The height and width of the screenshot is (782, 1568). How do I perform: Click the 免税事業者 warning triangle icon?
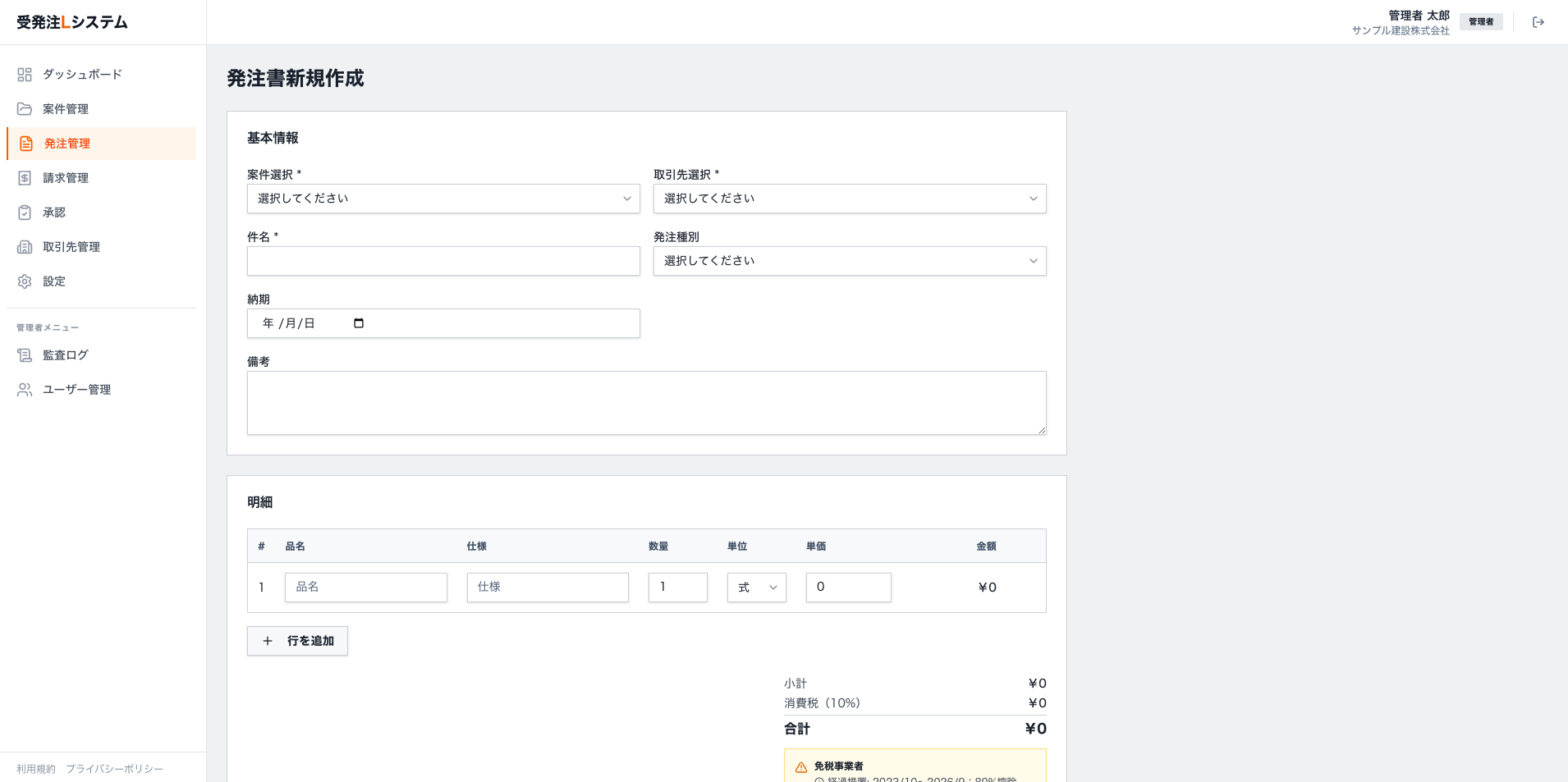801,767
